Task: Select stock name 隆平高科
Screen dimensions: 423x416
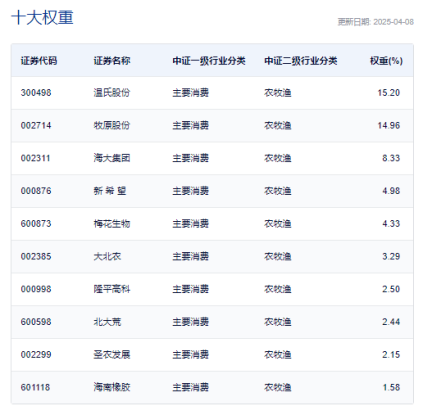Action: (x=112, y=289)
